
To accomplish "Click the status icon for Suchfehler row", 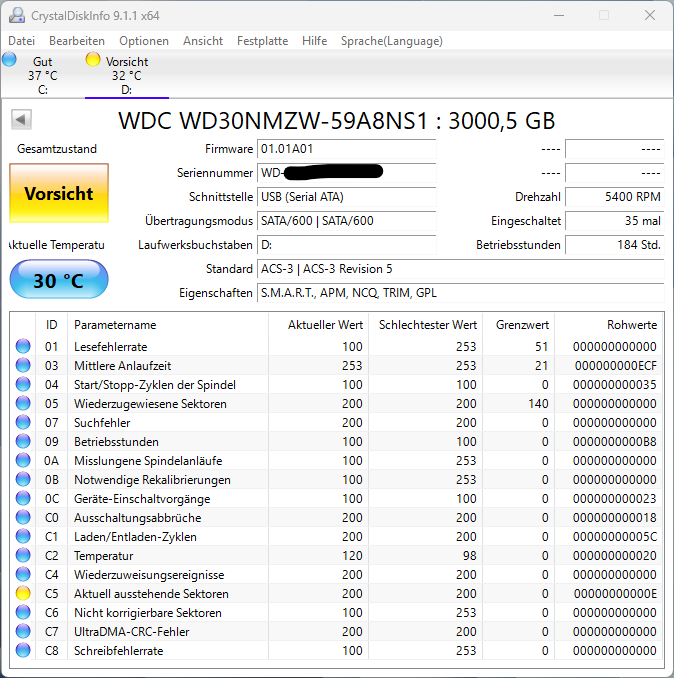I will [23, 422].
